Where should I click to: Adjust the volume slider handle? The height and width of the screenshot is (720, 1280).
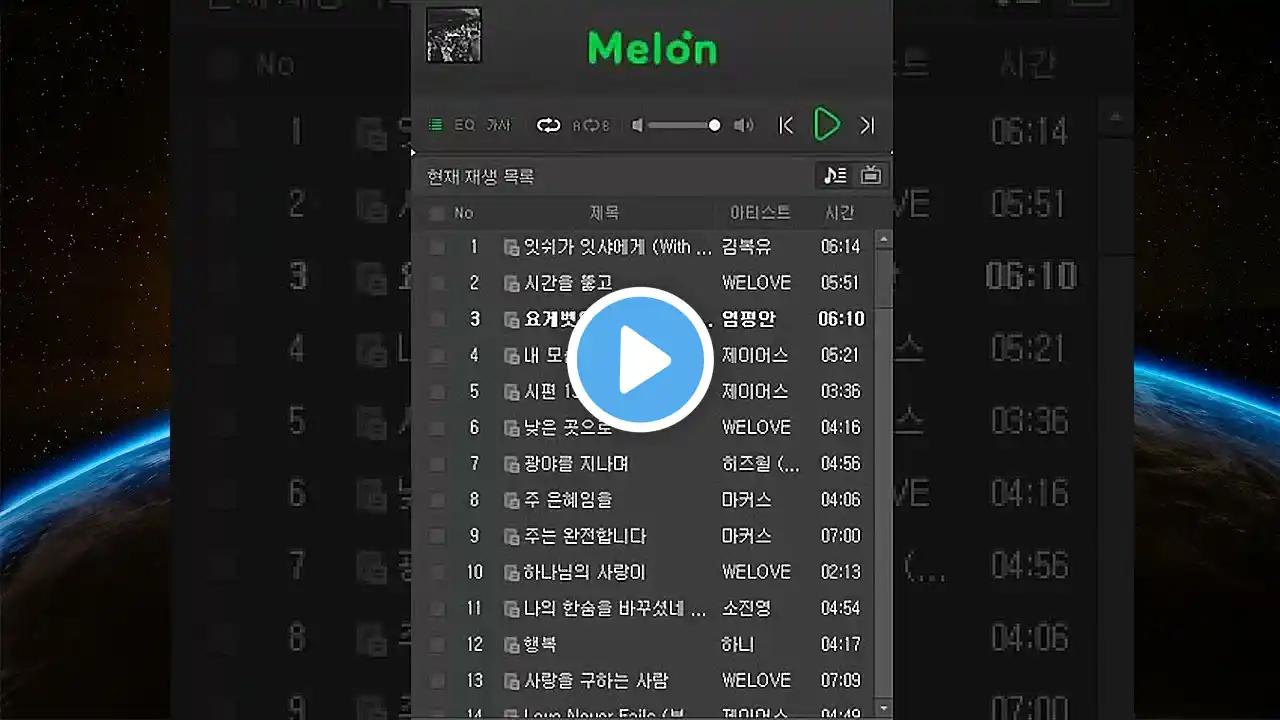click(714, 125)
